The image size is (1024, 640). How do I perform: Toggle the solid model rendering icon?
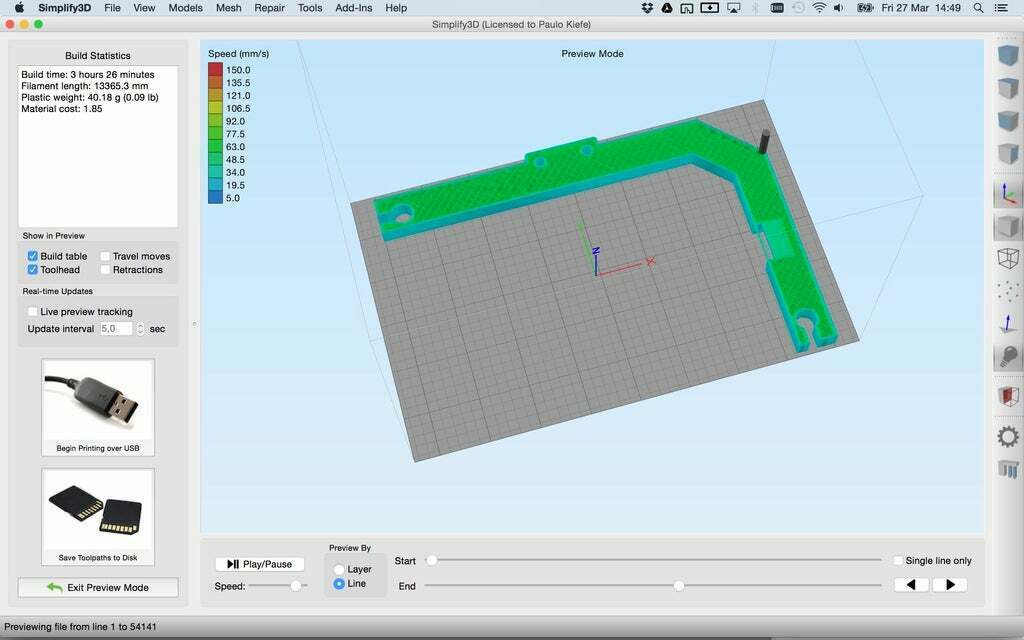(x=1008, y=227)
